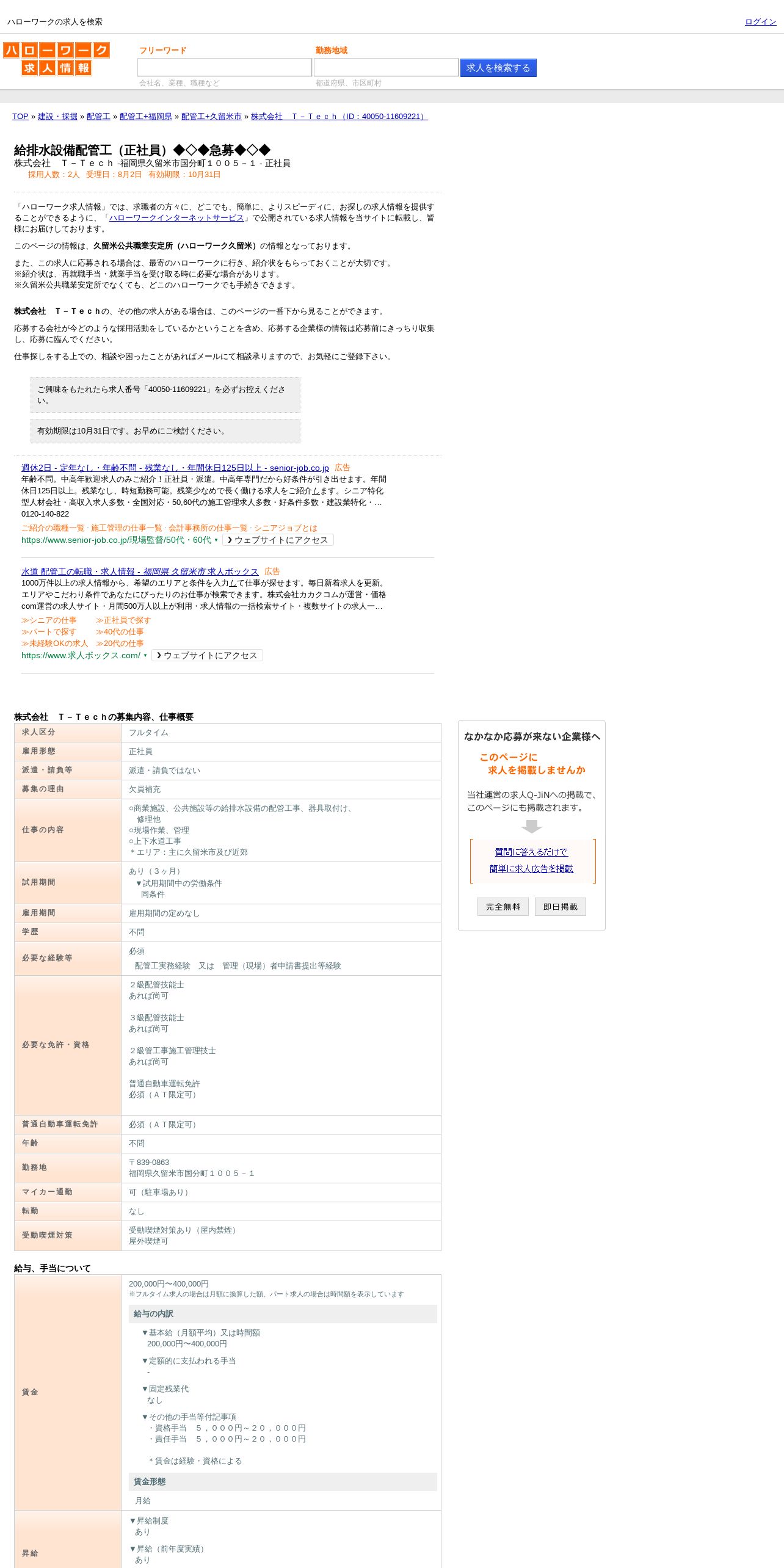The image size is (784, 1568).
Task: Focus the 勤務地域 input field
Action: 386,67
